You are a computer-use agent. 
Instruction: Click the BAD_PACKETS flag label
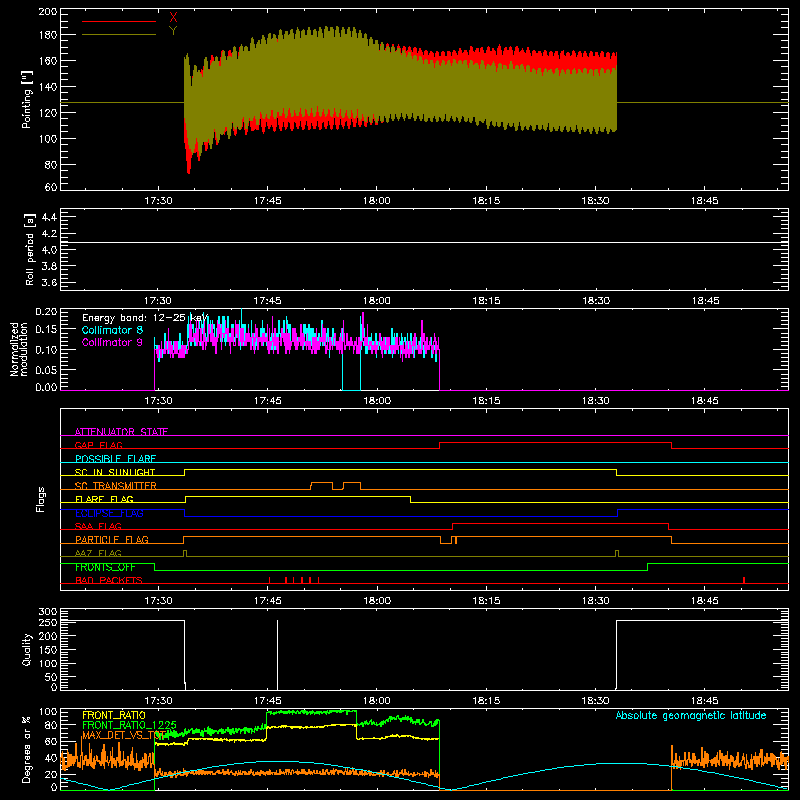pos(109,580)
